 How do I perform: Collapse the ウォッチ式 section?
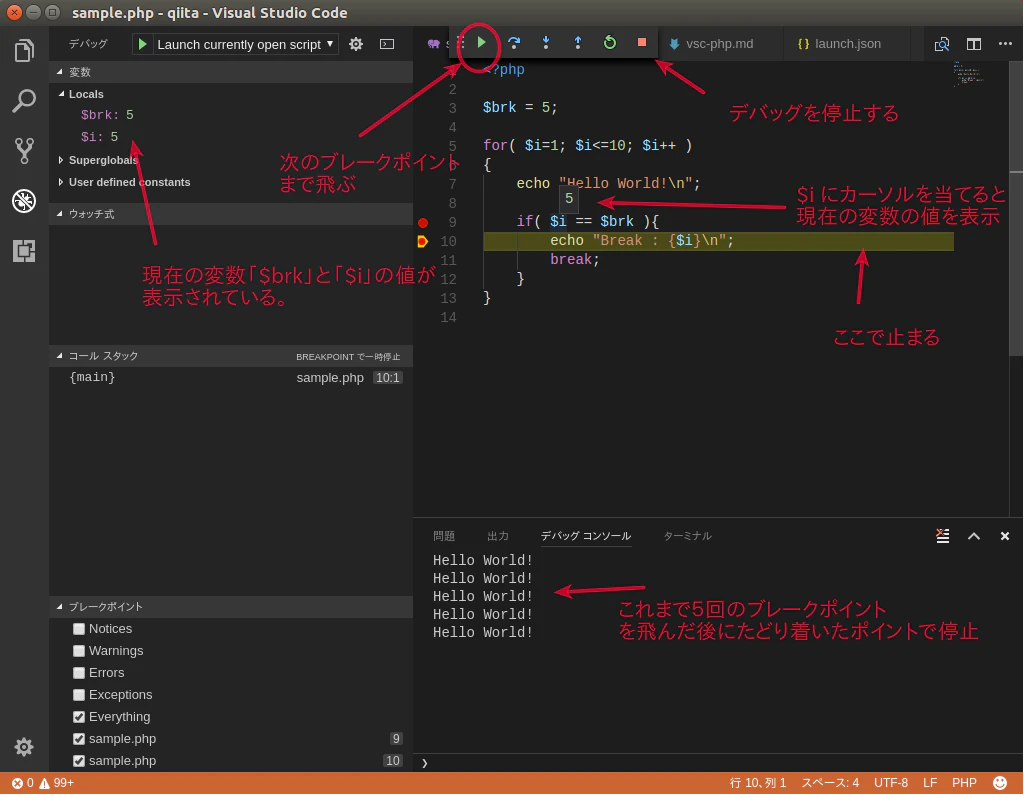[x=231, y=214]
